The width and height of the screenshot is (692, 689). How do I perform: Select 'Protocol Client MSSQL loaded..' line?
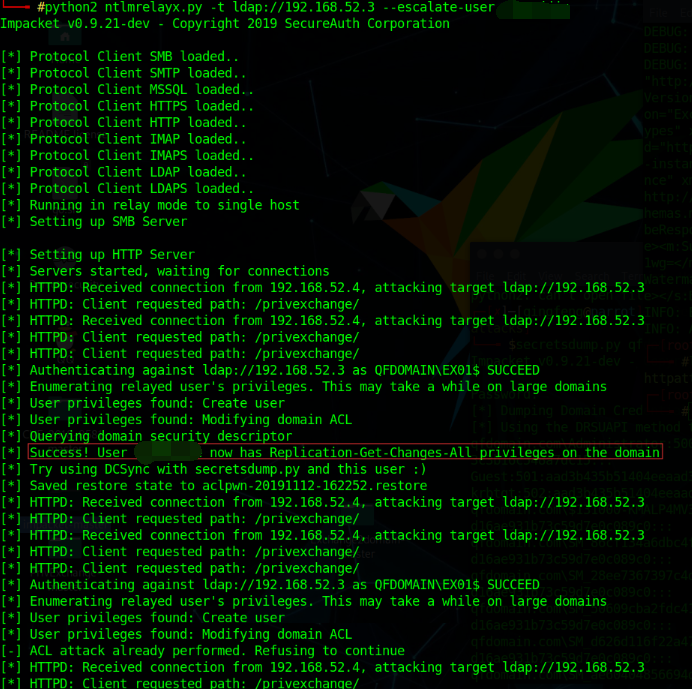point(128,90)
